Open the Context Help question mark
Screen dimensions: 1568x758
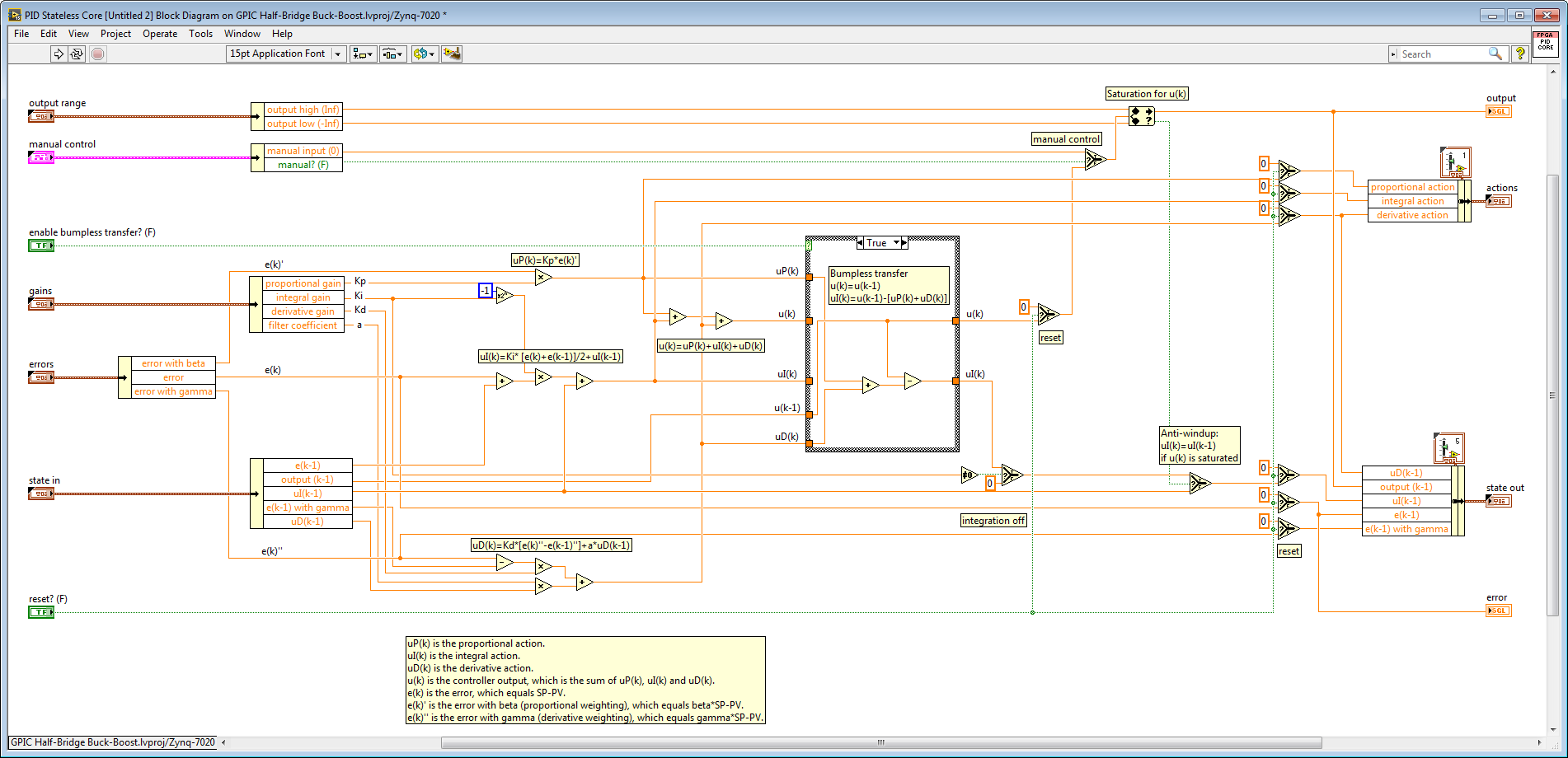coord(1520,54)
